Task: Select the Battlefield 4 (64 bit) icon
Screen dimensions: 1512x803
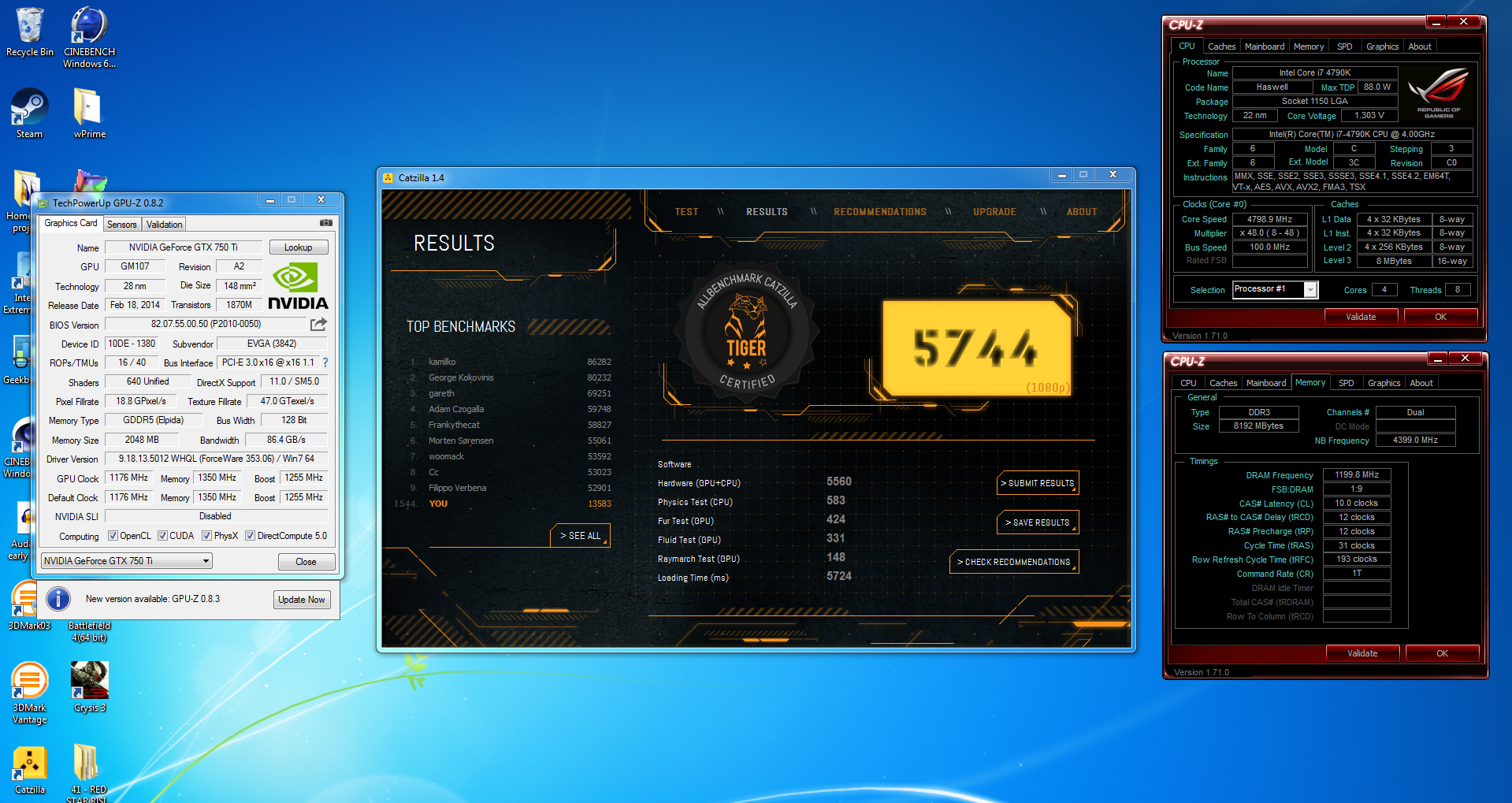Action: (89, 631)
